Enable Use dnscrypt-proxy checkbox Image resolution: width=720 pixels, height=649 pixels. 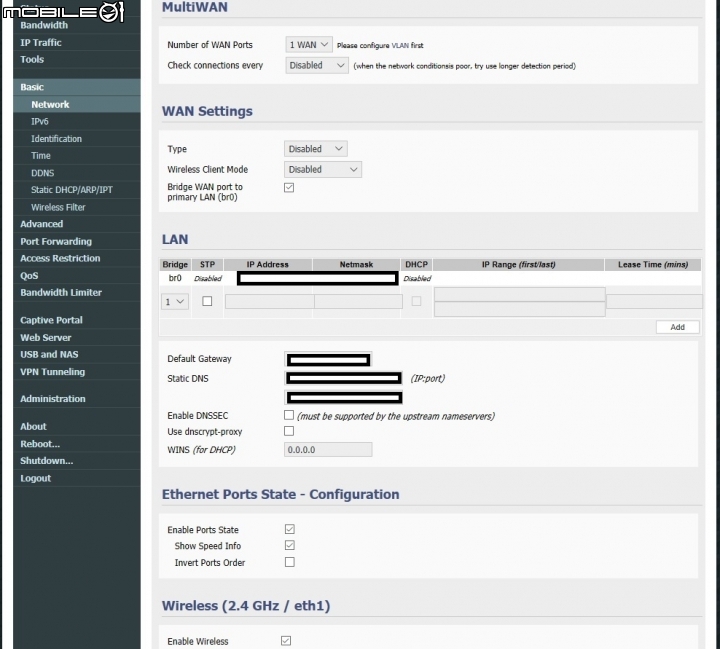click(289, 431)
